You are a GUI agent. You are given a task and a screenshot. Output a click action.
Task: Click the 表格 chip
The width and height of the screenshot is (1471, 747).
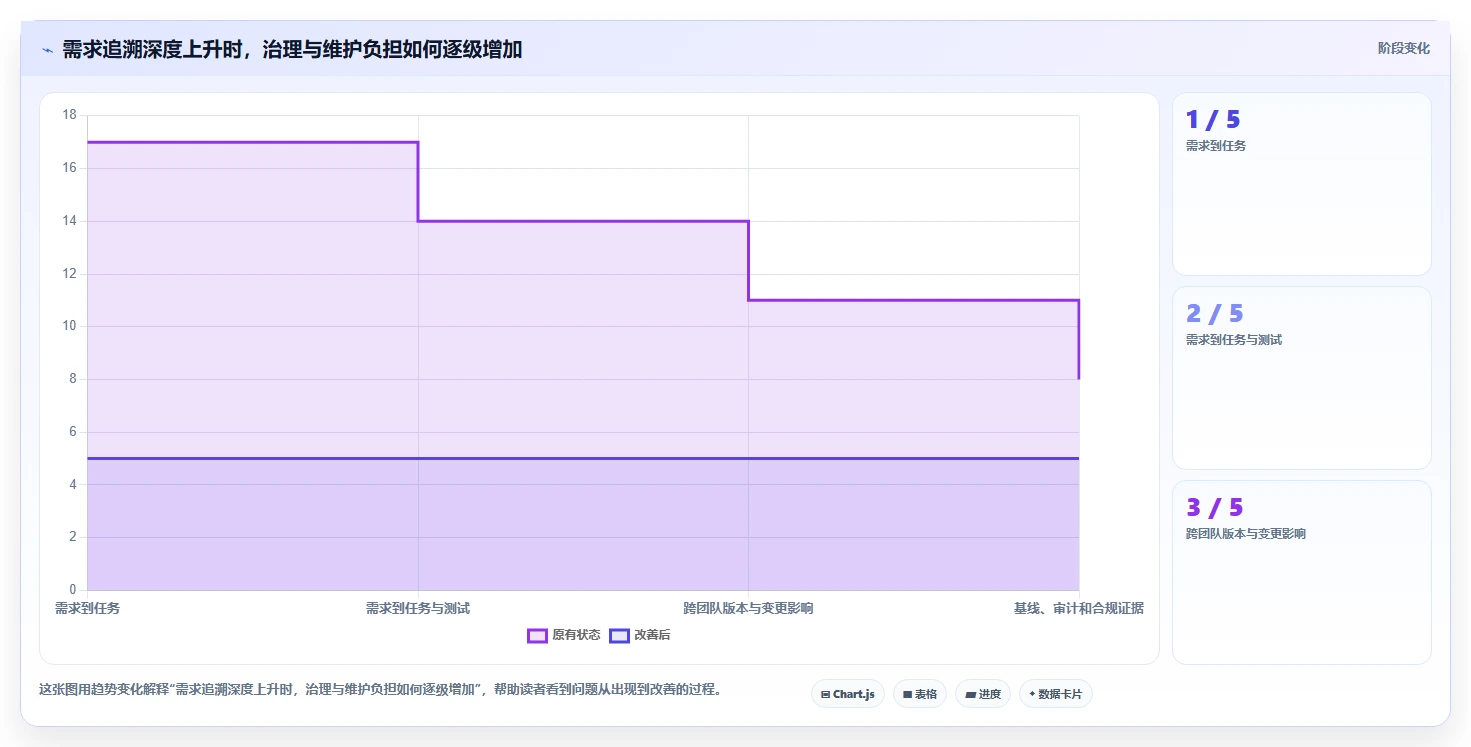pyautogui.click(x=919, y=694)
